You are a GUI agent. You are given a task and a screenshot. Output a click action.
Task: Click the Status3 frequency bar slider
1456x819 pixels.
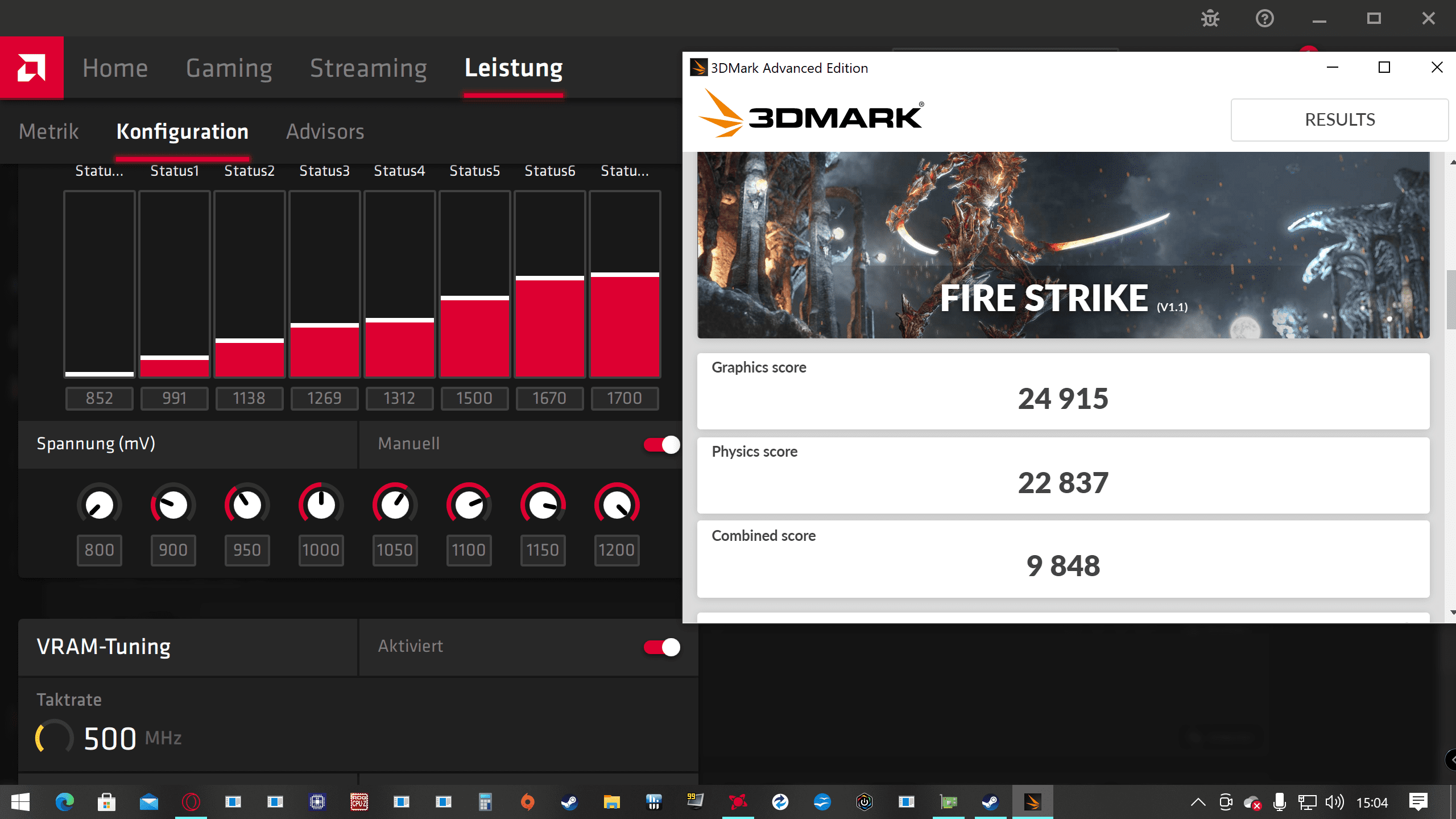325,284
